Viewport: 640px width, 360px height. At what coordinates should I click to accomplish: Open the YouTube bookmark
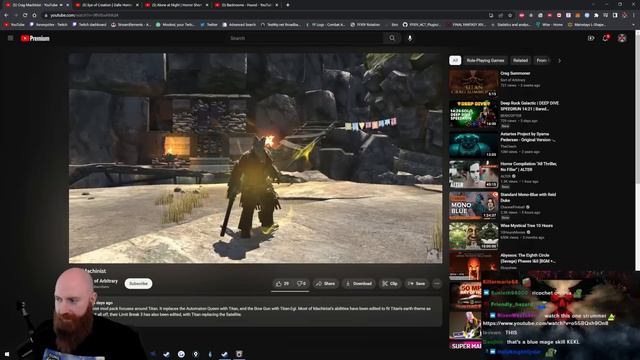tap(14, 24)
